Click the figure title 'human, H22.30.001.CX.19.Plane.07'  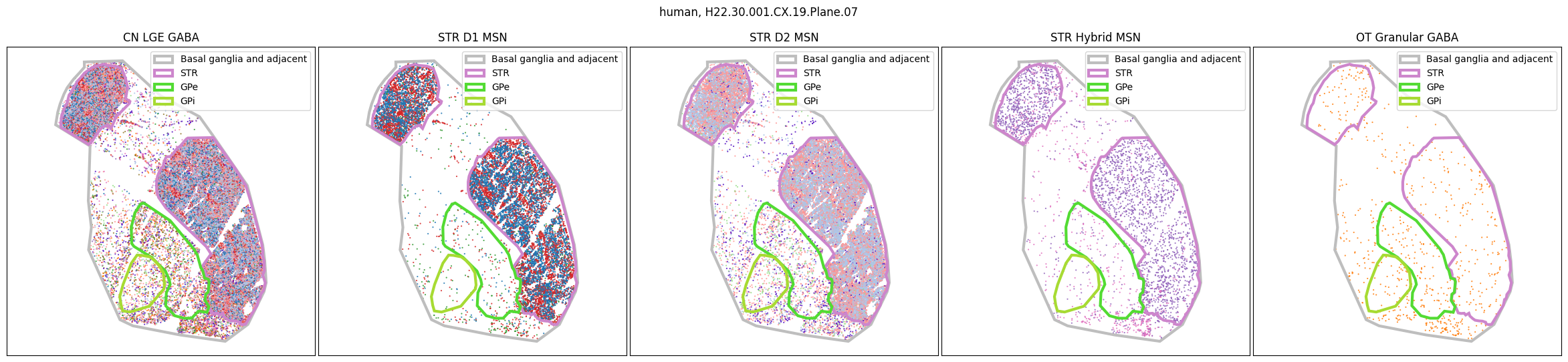click(x=758, y=12)
